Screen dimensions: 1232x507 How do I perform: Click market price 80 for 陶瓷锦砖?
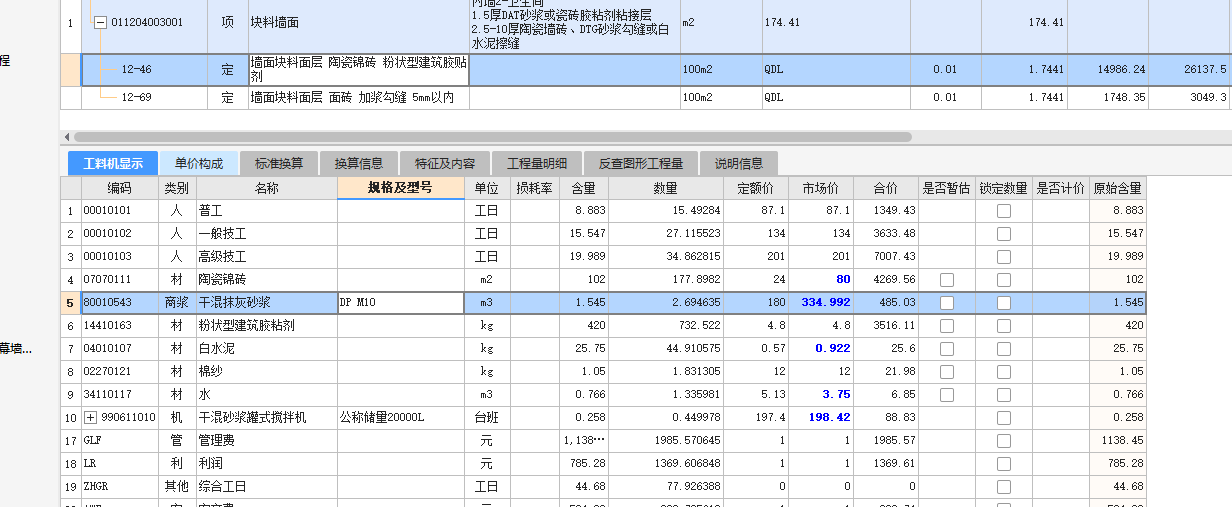[820, 279]
